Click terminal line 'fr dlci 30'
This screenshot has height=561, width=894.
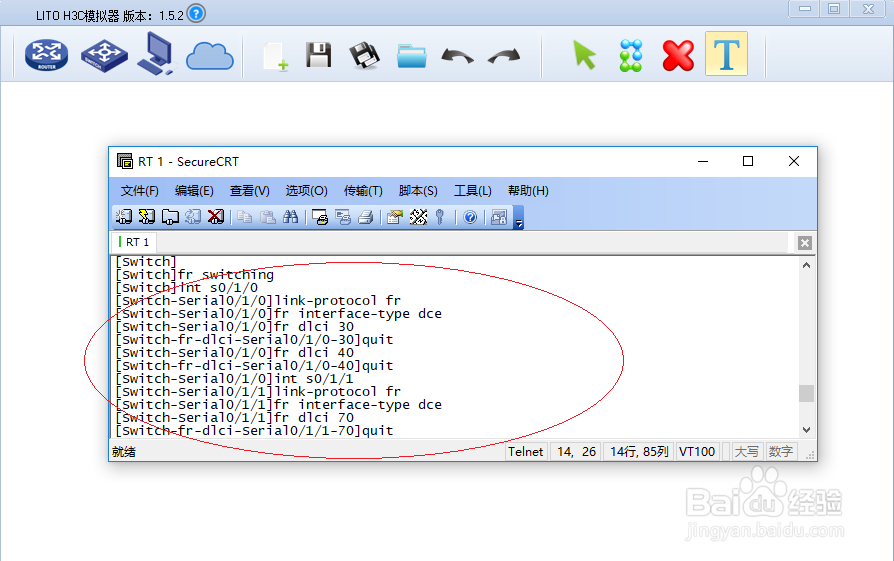pyautogui.click(x=234, y=327)
